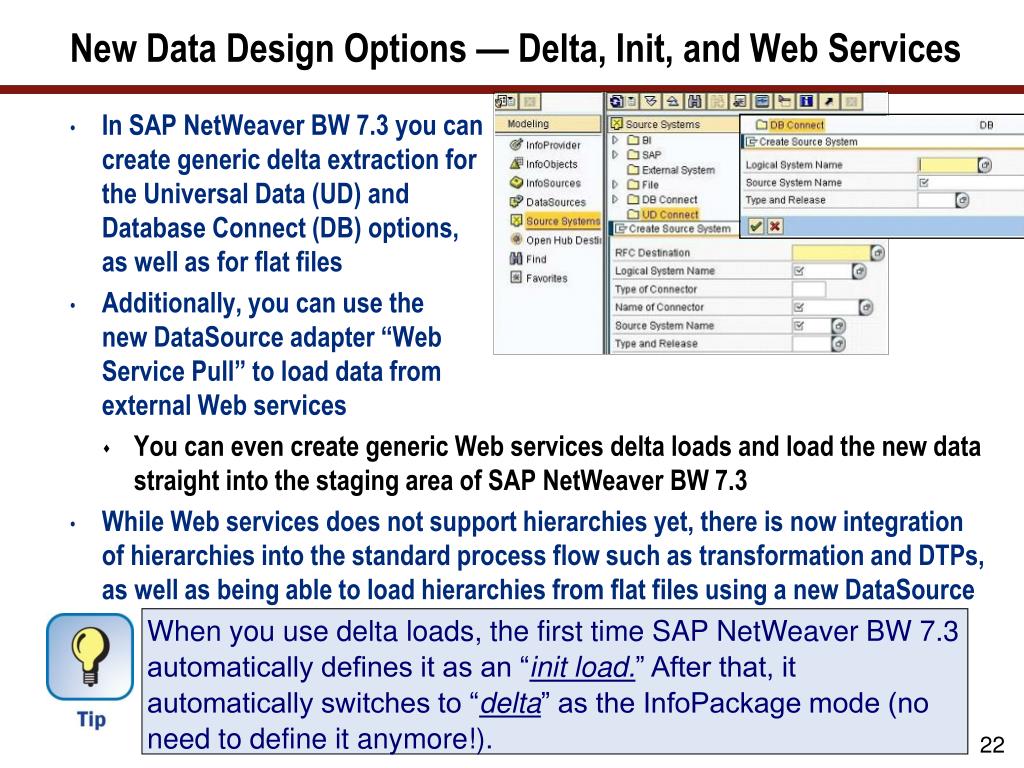Select Favorites in Modeling list
Image resolution: width=1024 pixels, height=768 pixels.
(547, 278)
